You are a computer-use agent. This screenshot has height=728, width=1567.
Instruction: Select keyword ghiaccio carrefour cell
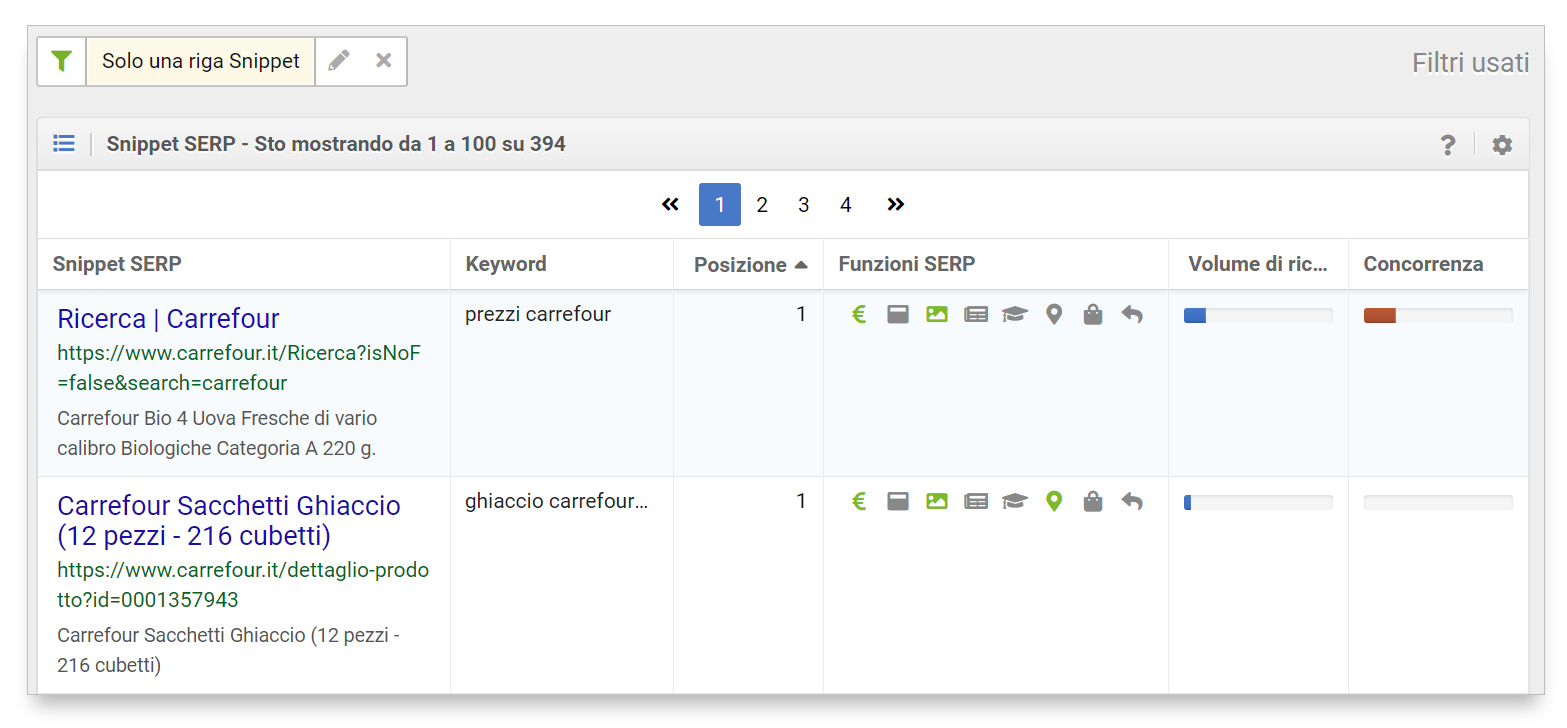click(557, 501)
